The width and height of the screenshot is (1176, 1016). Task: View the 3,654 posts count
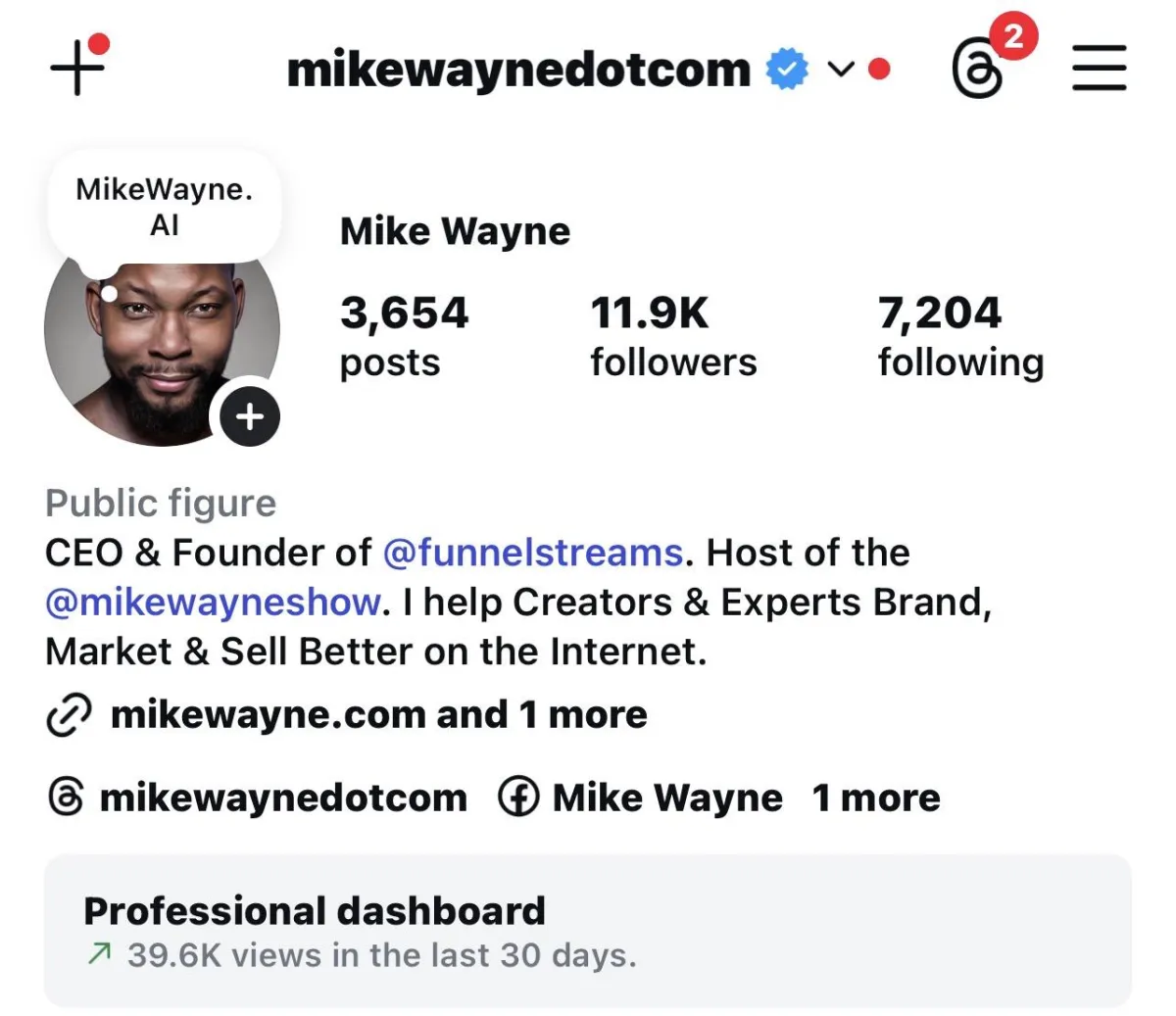tap(404, 336)
